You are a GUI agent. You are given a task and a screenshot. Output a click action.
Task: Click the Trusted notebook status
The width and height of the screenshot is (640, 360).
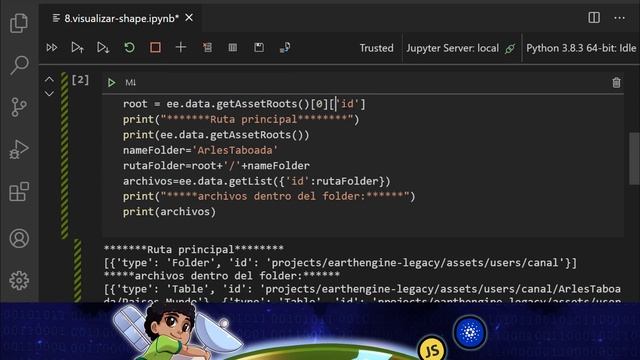tap(376, 48)
